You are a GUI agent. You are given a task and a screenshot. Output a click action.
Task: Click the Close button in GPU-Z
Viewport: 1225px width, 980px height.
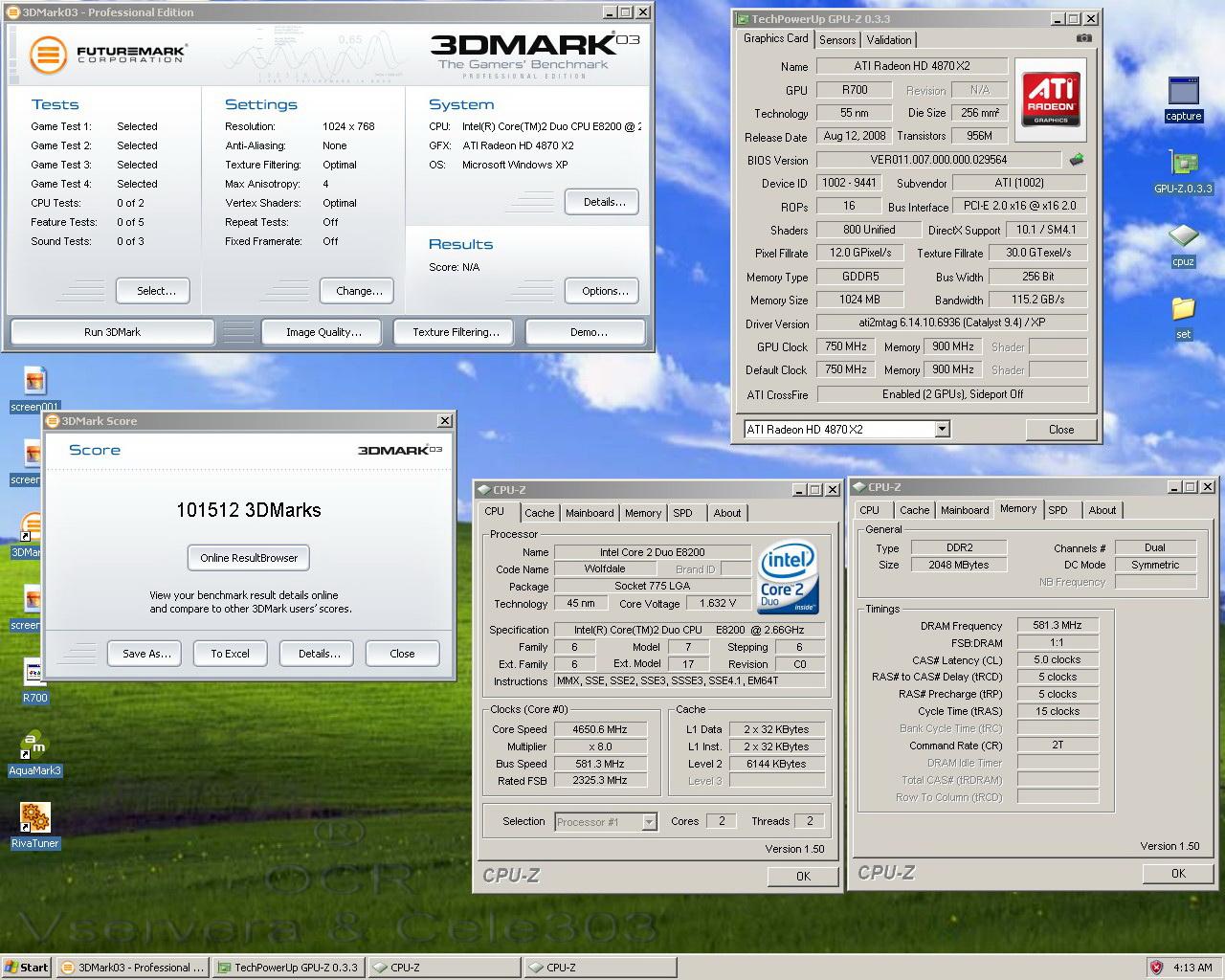click(x=1060, y=430)
